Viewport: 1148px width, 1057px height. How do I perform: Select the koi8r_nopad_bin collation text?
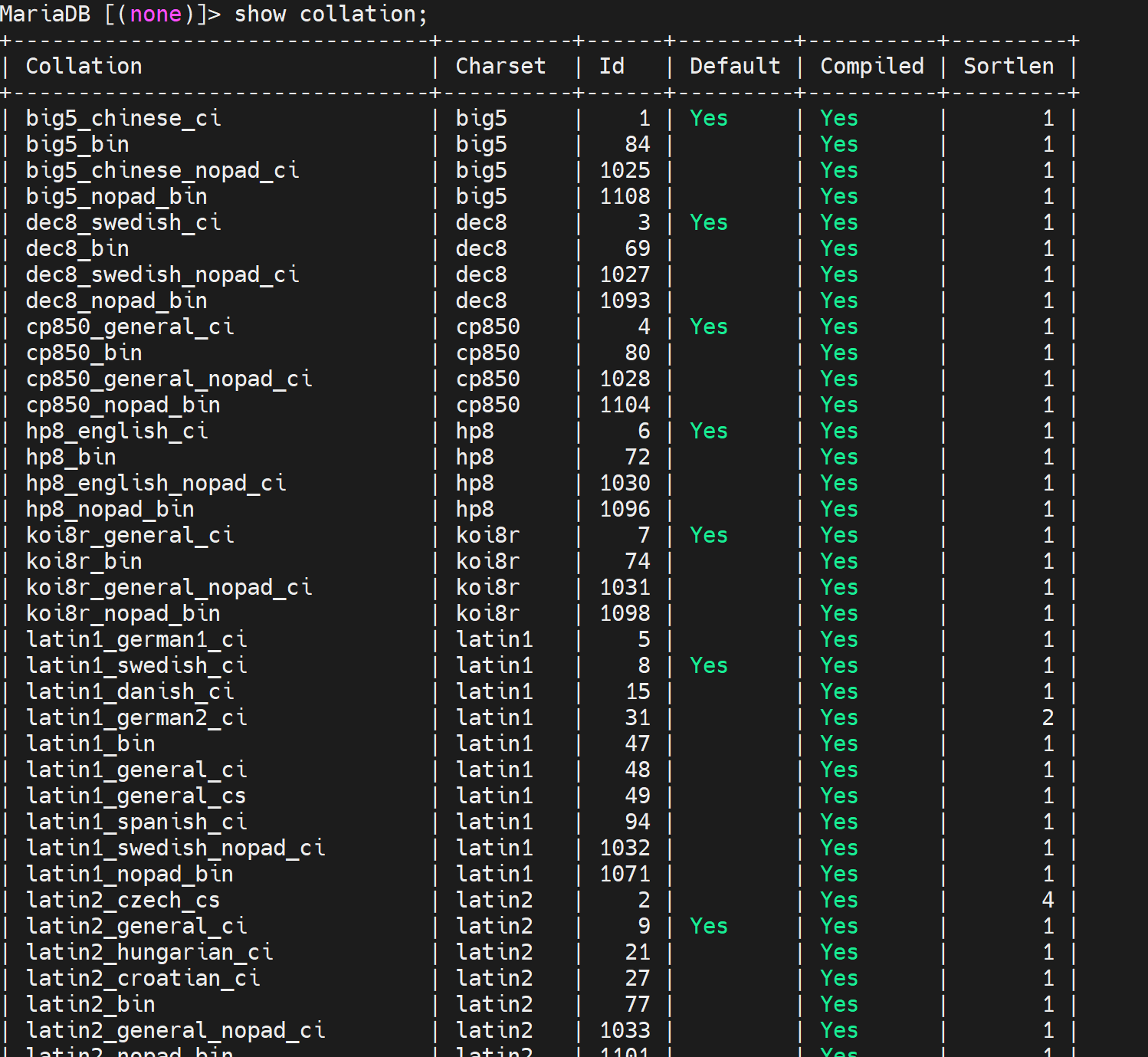123,614
